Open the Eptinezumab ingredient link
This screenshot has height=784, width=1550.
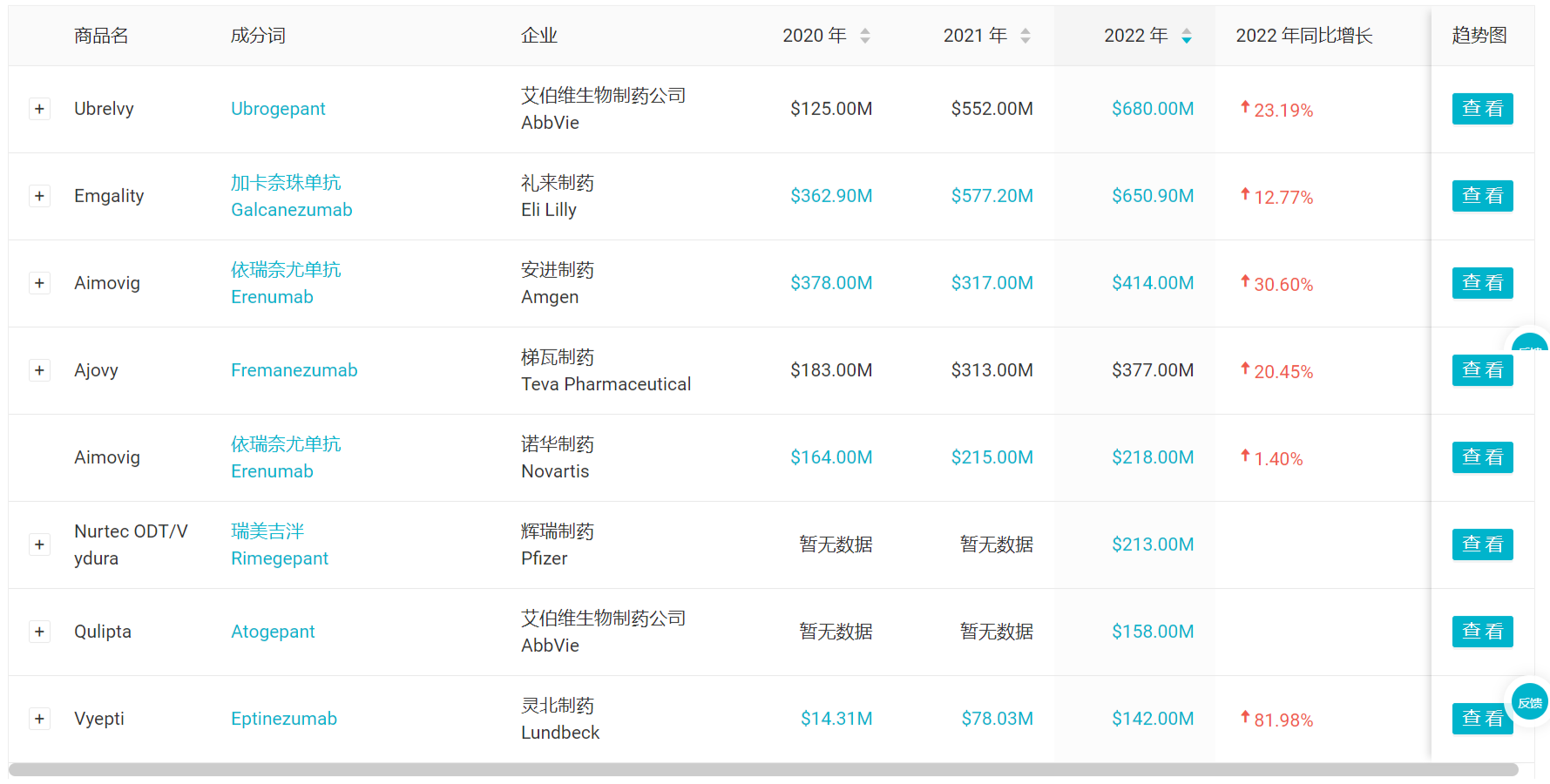[284, 719]
